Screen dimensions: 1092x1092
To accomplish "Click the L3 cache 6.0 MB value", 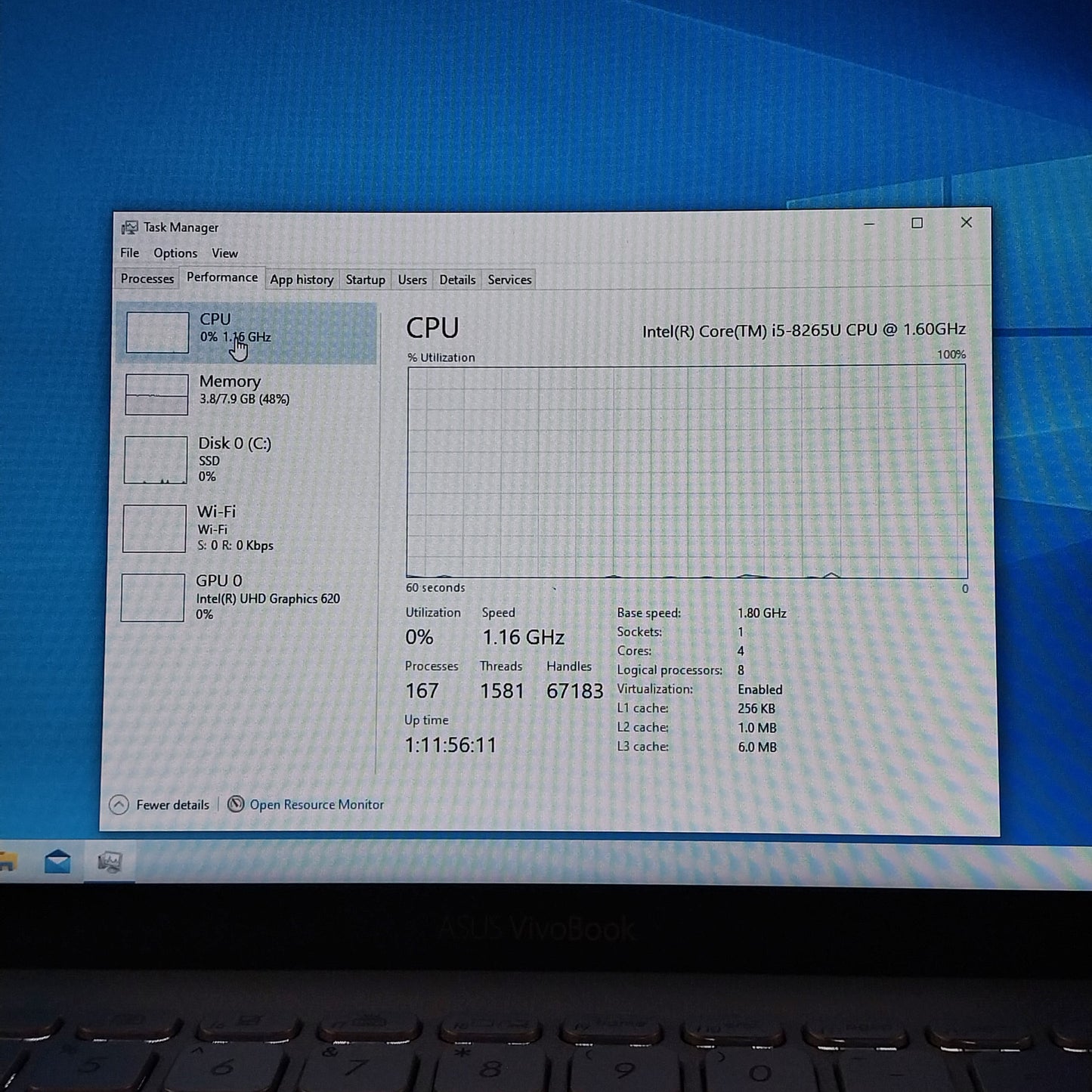I will point(757,747).
